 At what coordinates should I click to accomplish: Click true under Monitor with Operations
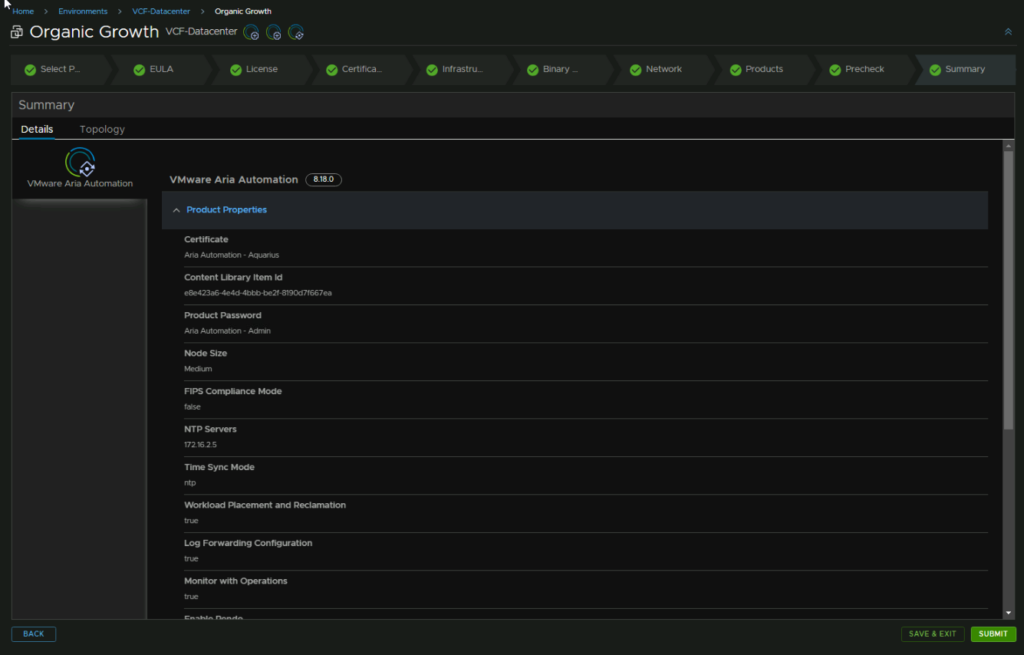[191, 596]
